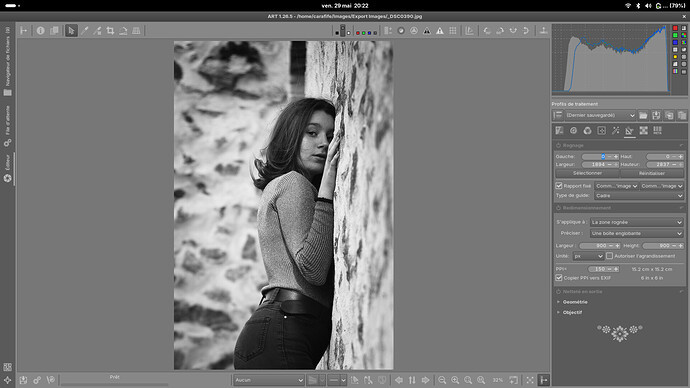Toggle red channel in histogram
This screenshot has width=690, height=388.
(x=675, y=28)
